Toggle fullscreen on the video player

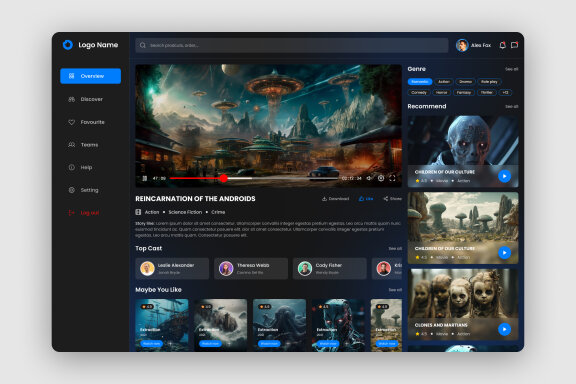pyautogui.click(x=392, y=178)
